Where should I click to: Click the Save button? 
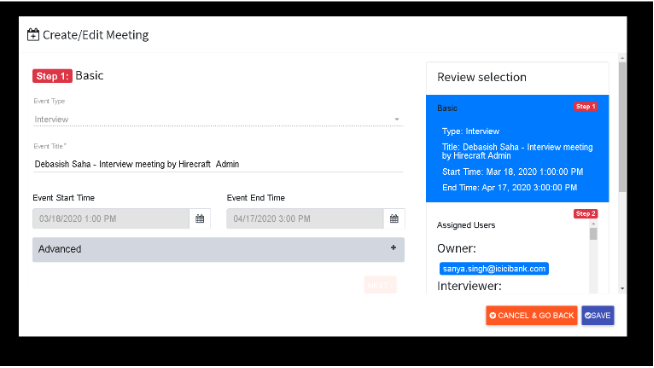598,315
